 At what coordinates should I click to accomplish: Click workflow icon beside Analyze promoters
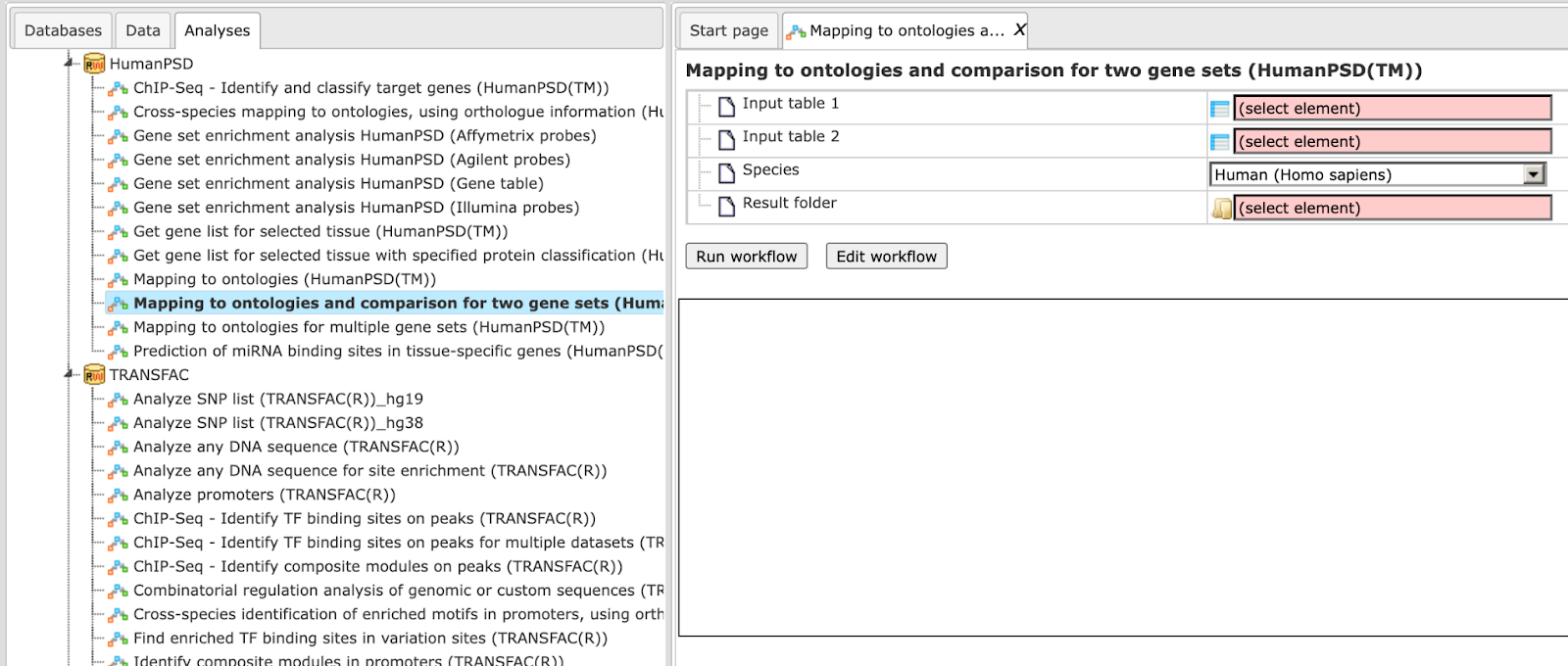click(x=119, y=496)
